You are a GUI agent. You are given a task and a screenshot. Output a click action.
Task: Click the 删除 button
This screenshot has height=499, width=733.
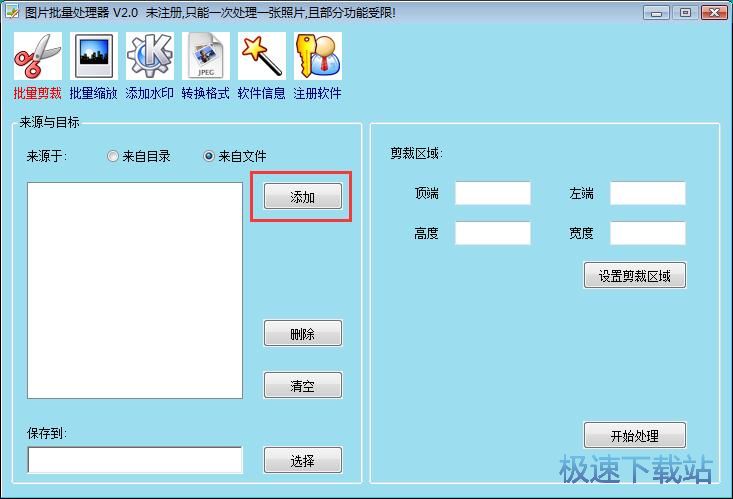coord(303,333)
